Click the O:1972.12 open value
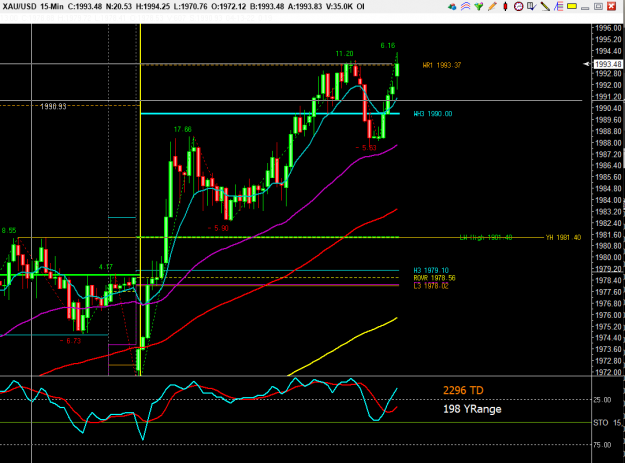625x463 pixels. tap(229, 7)
